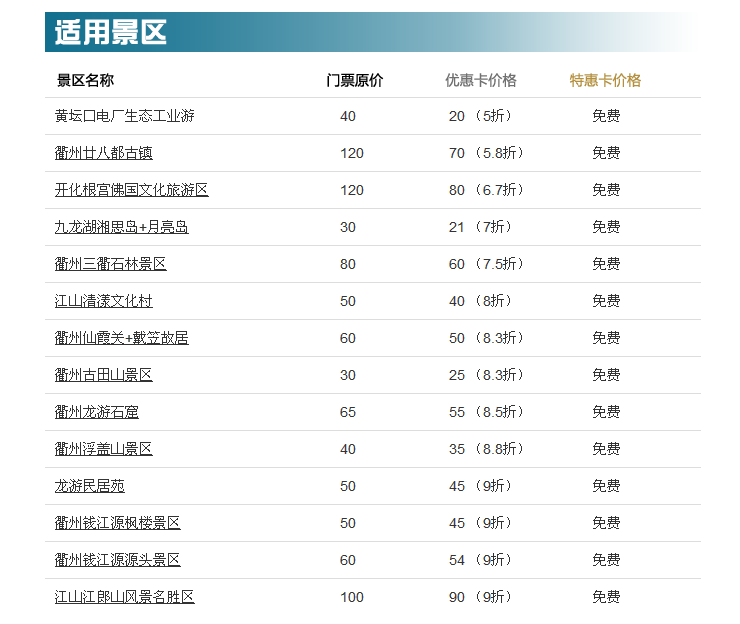
Task: Click the 优惠卡价格 column header
Action: point(481,80)
